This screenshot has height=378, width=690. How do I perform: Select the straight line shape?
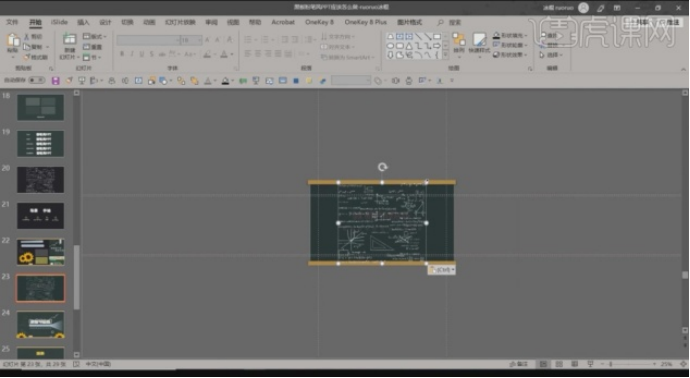418,37
